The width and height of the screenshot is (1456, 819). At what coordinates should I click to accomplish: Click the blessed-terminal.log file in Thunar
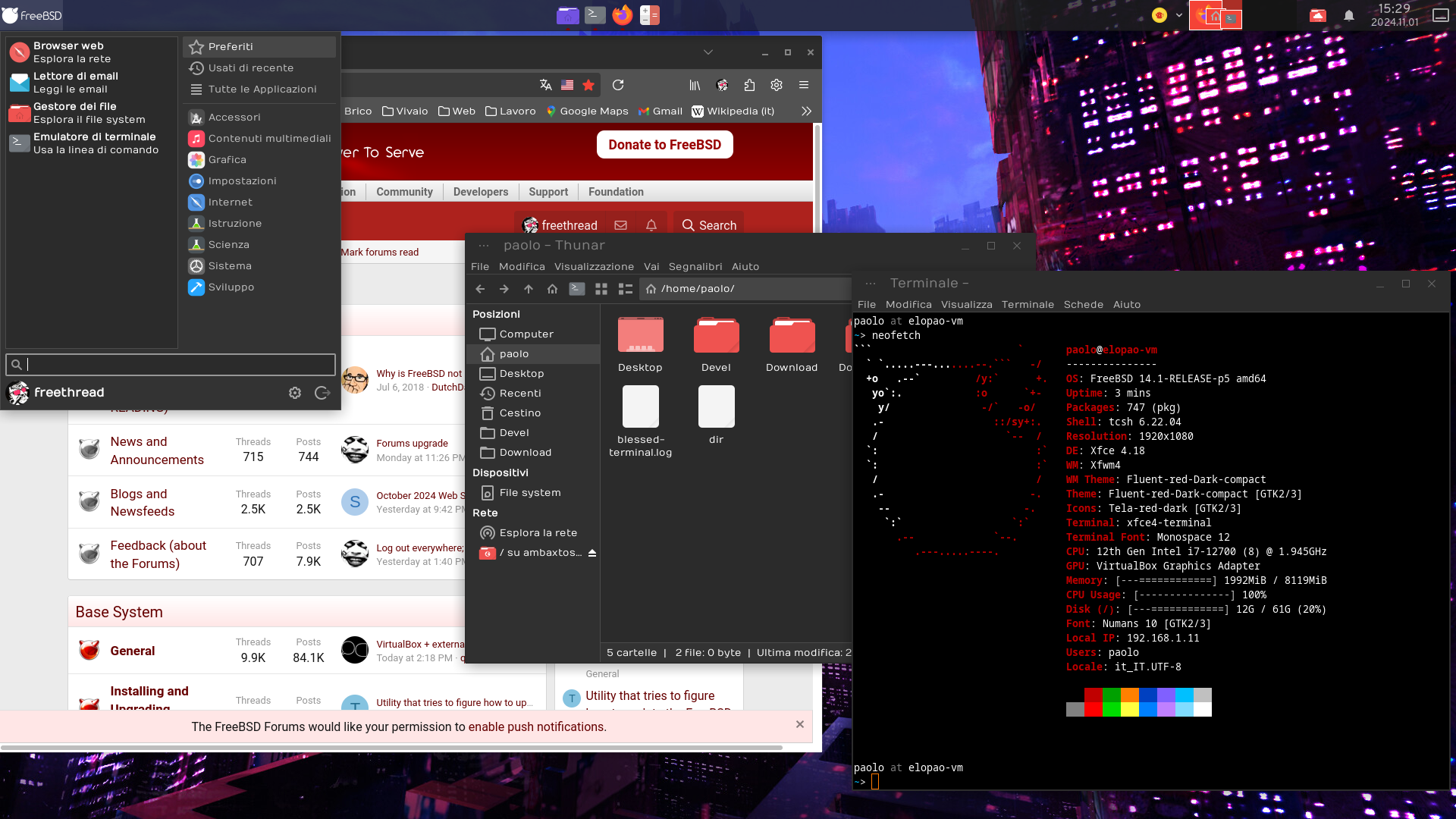(640, 416)
